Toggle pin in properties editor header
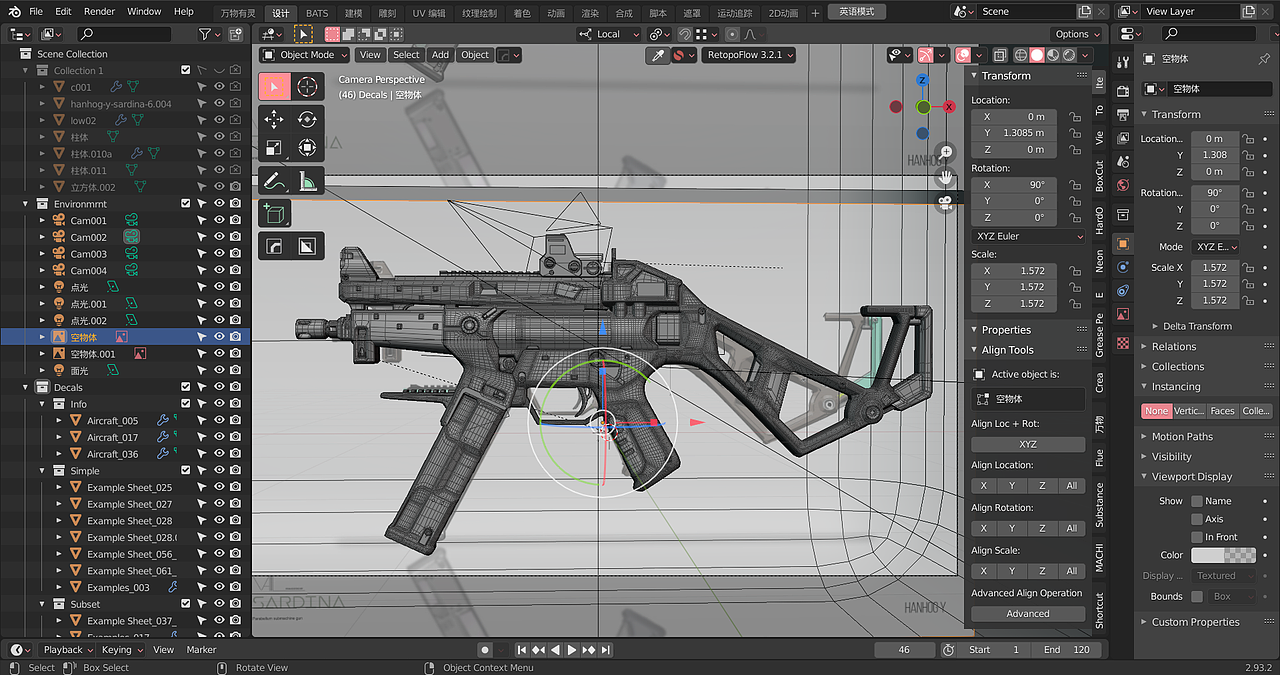Viewport: 1280px width, 675px height. click(x=1264, y=59)
